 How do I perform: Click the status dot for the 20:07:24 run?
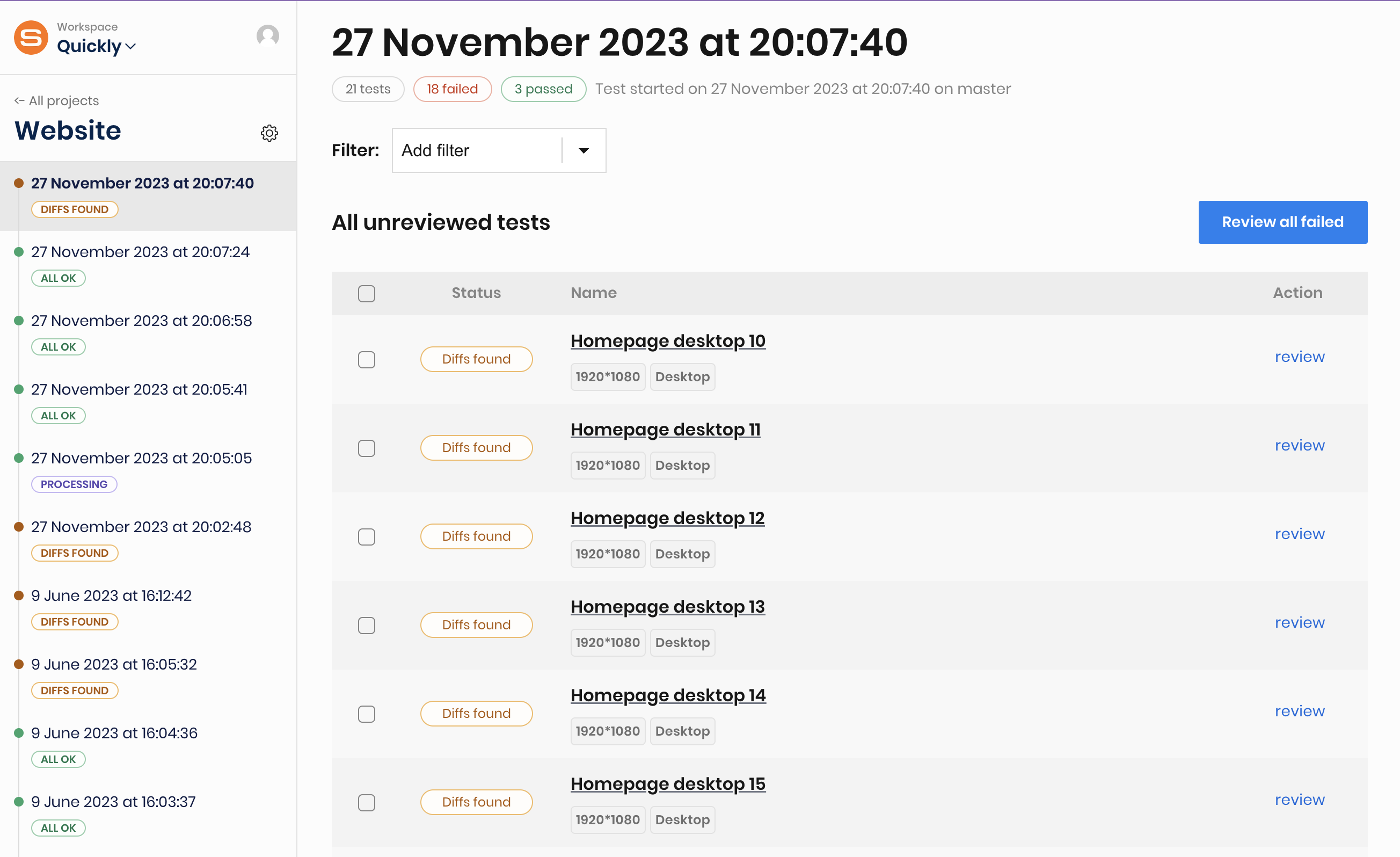[19, 252]
